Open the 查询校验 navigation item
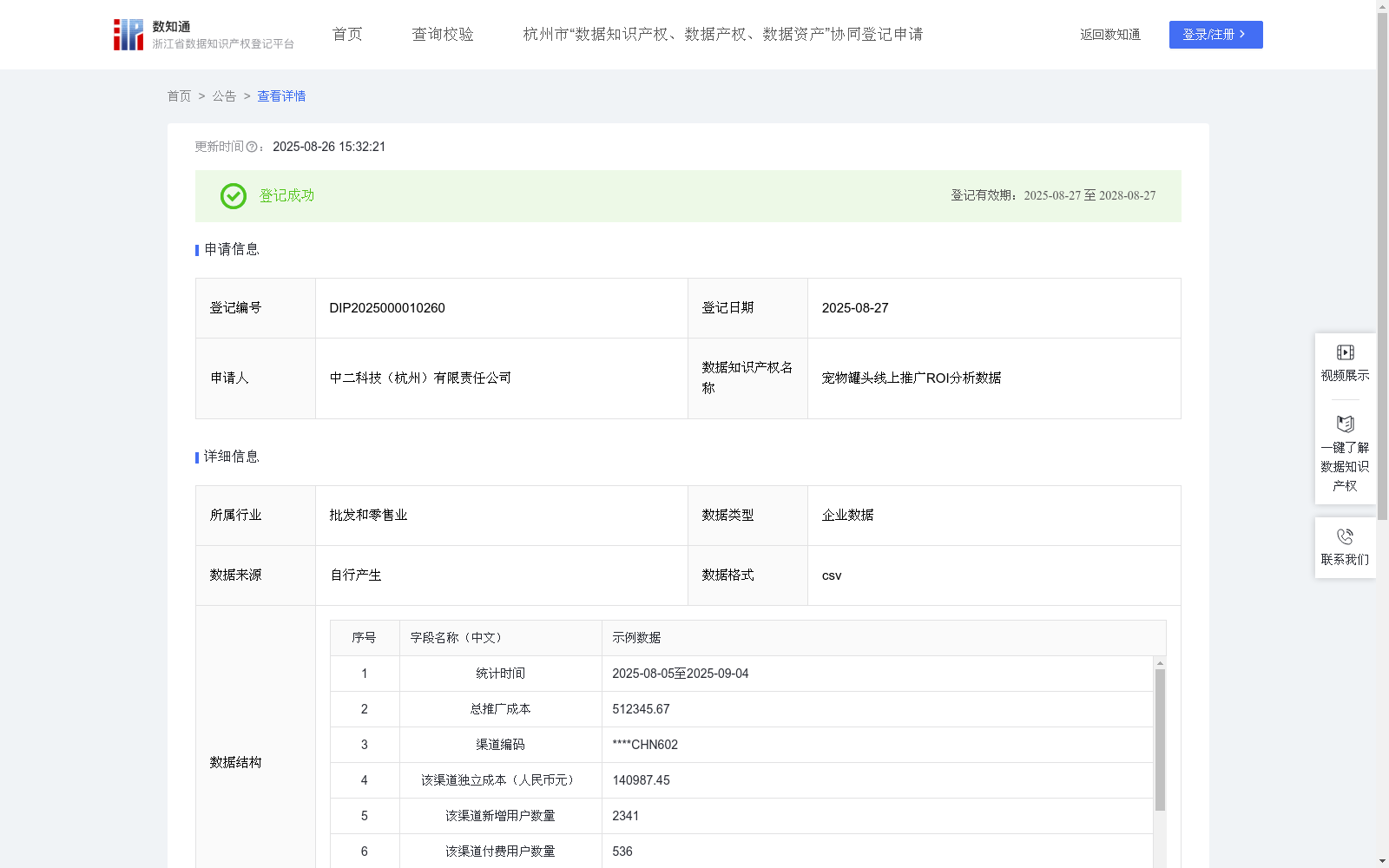1389x868 pixels. [x=443, y=35]
